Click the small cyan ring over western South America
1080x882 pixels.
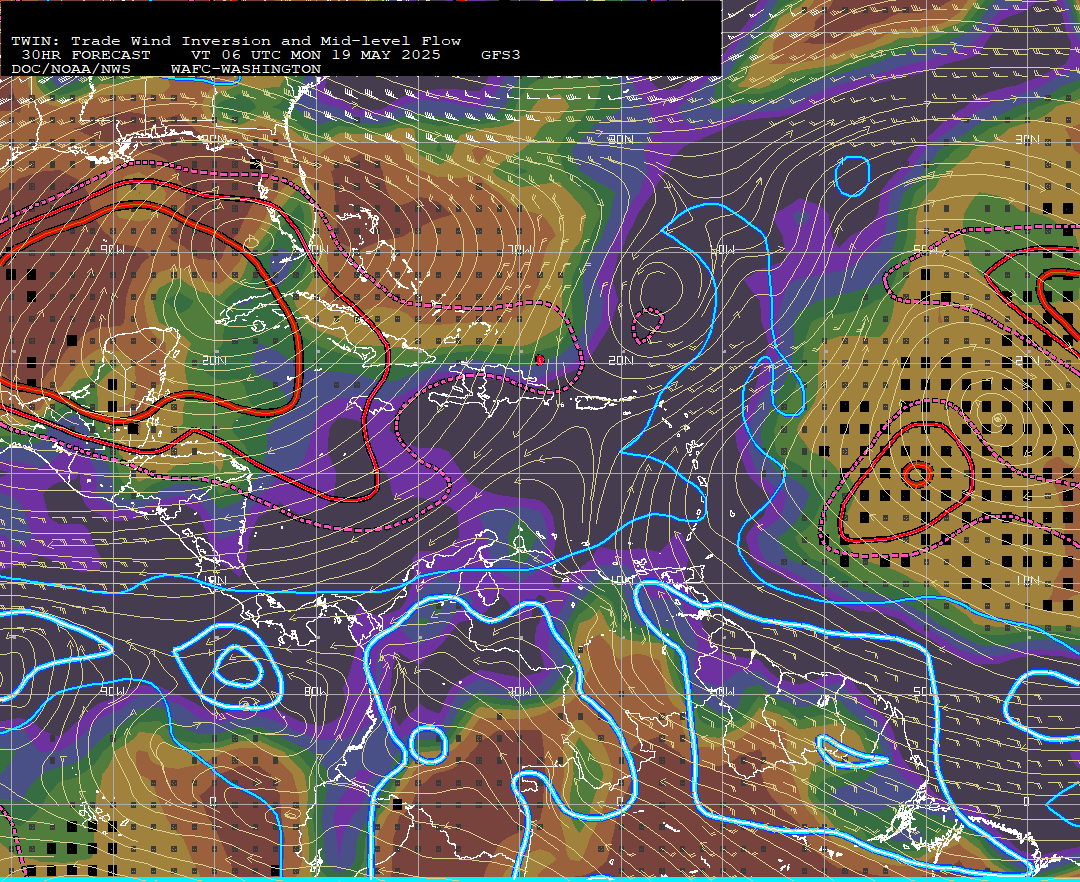coord(428,745)
